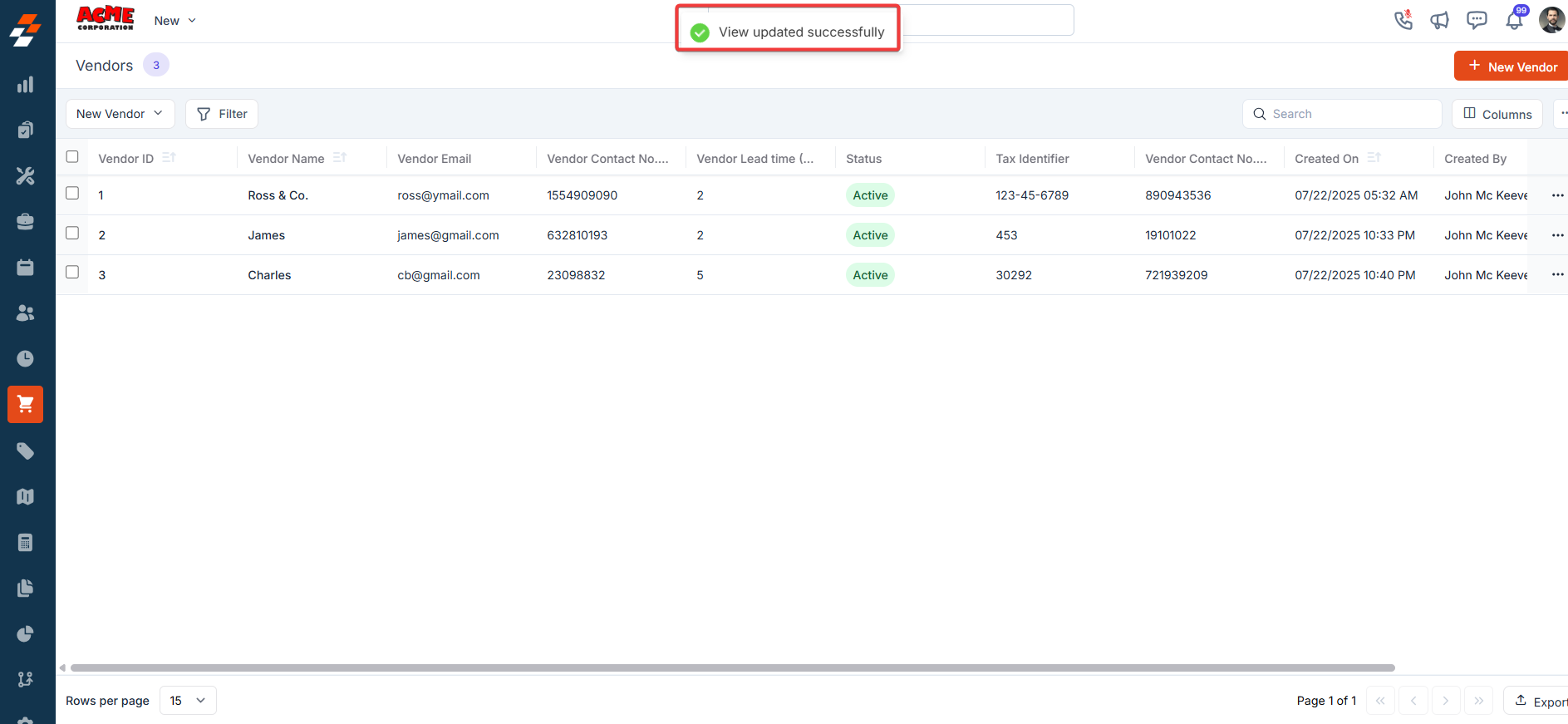Open the toolbar more options button
The image size is (1568, 724).
point(1561,114)
